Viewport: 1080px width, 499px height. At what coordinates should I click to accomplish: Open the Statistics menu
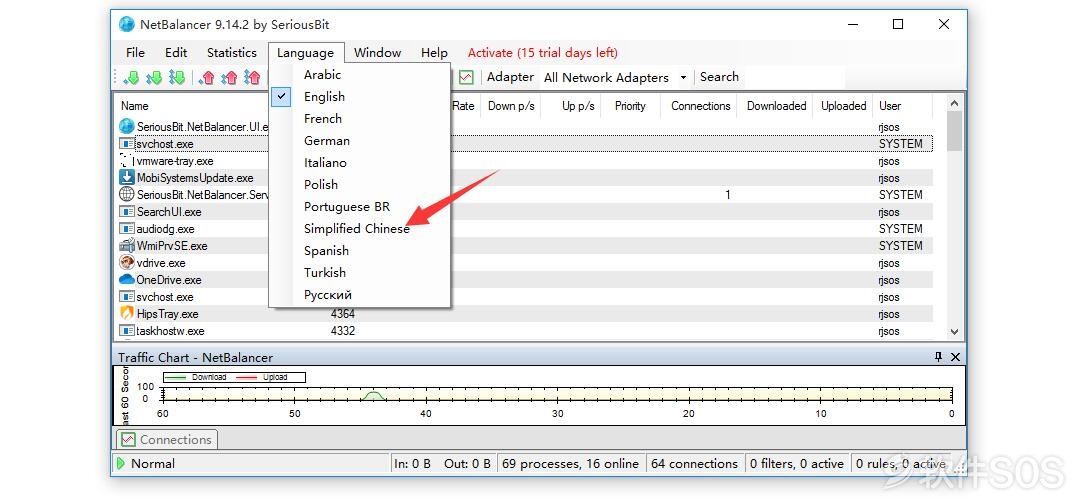[231, 52]
